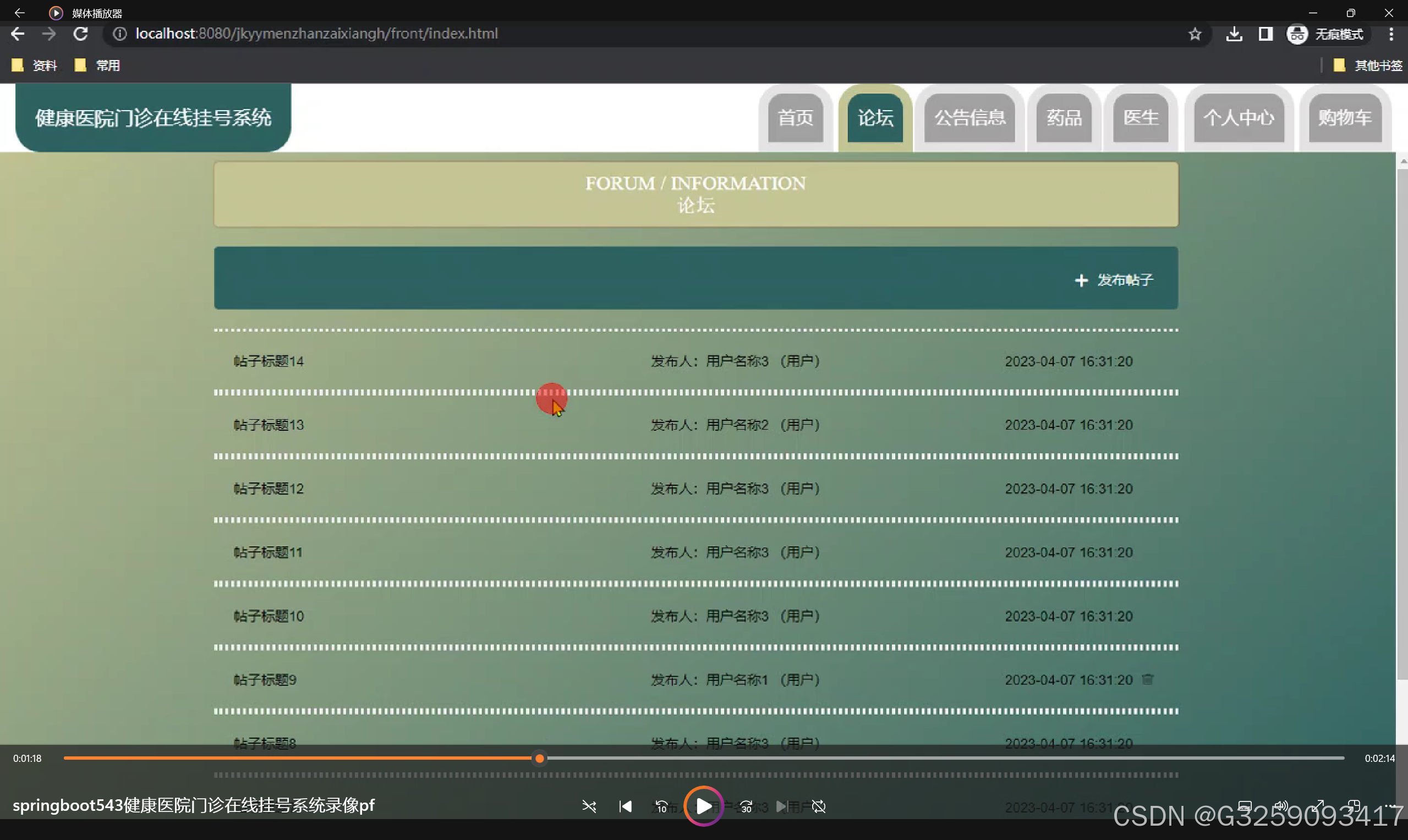The image size is (1408, 840).
Task: Open the 个人中心 navigation tab
Action: pyautogui.click(x=1238, y=118)
